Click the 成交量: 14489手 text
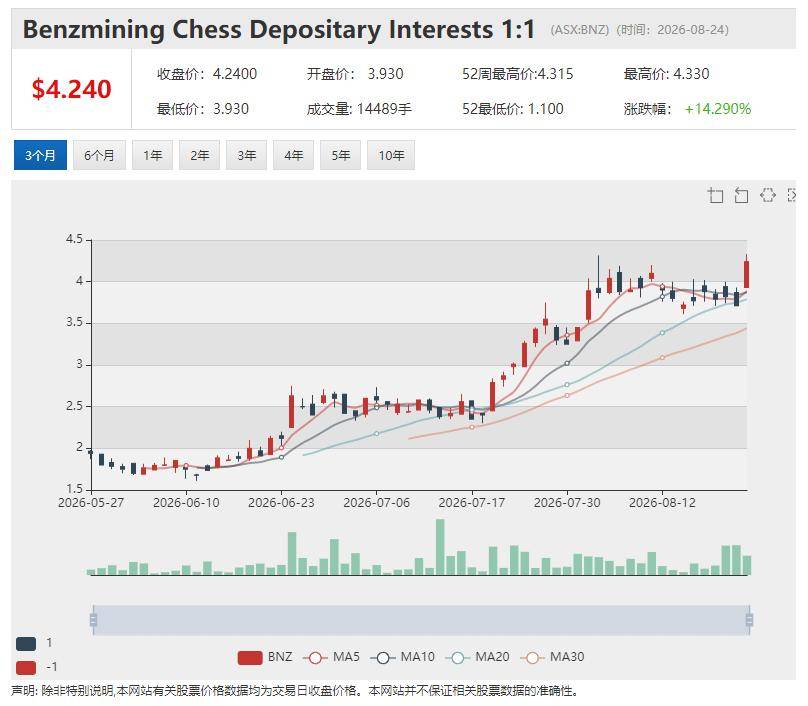The width and height of the screenshot is (808, 706). 359,109
